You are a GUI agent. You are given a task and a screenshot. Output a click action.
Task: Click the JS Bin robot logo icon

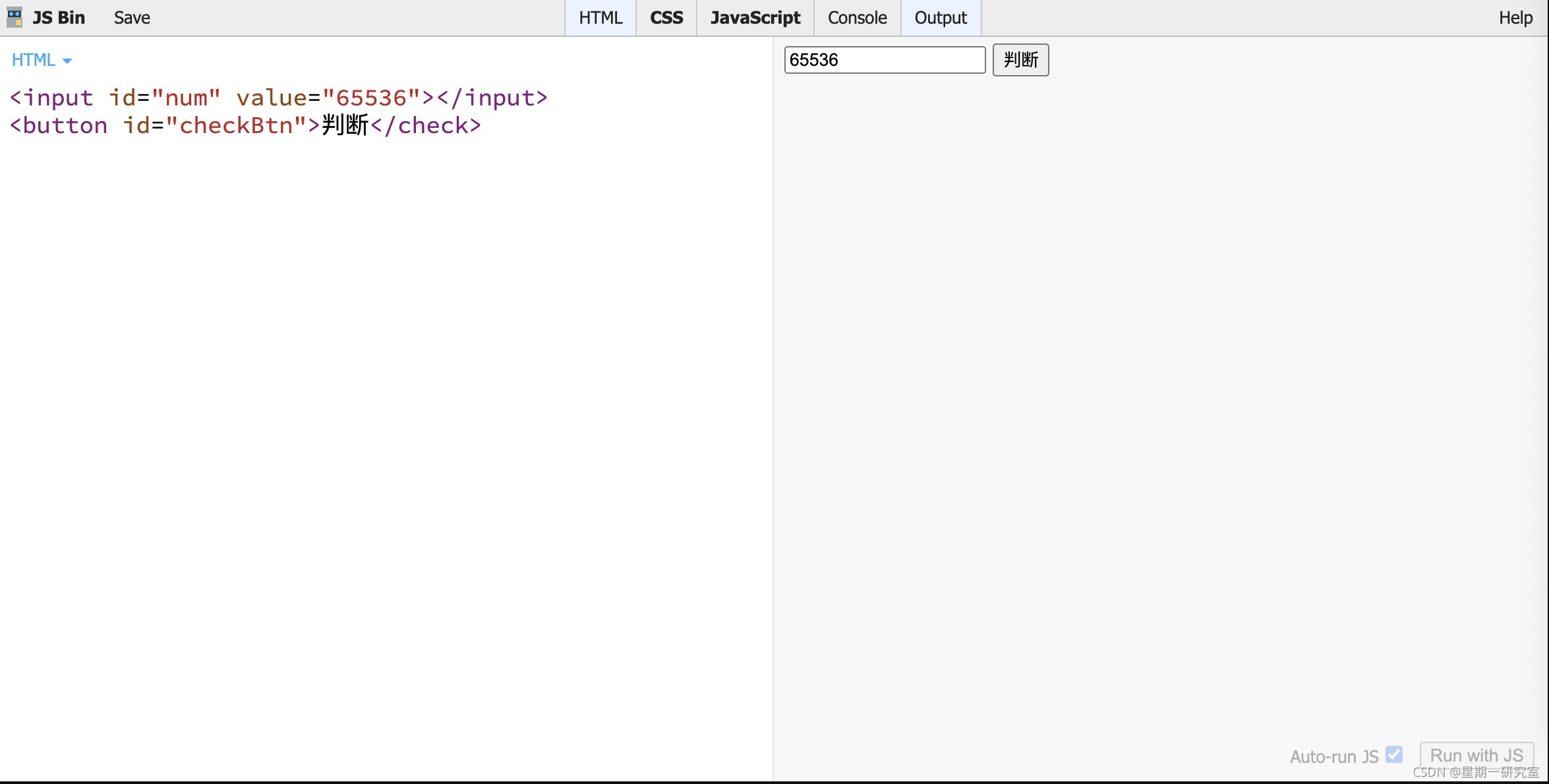click(x=15, y=17)
